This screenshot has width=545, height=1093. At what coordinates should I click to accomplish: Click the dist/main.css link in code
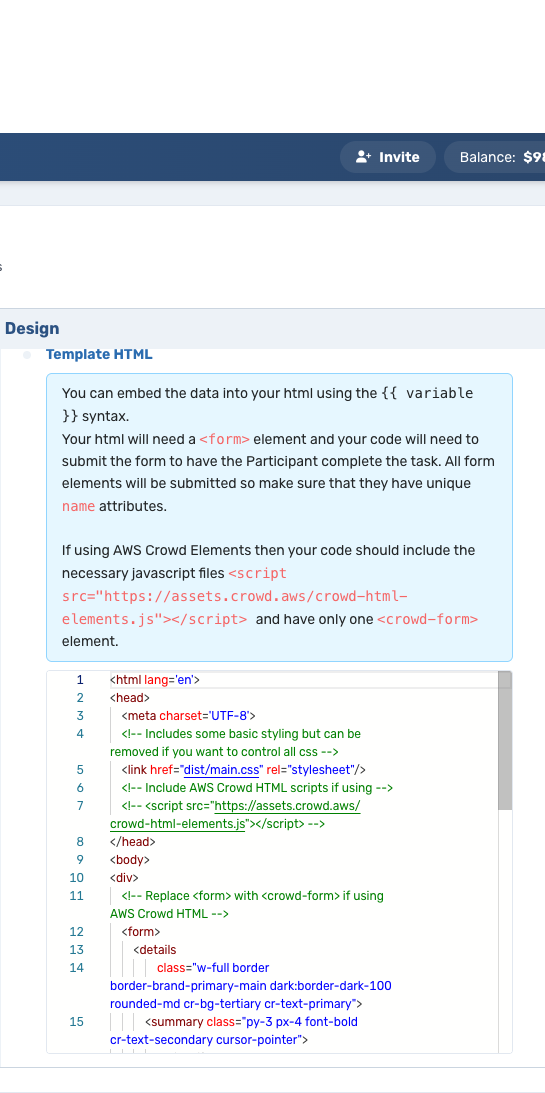coord(222,770)
